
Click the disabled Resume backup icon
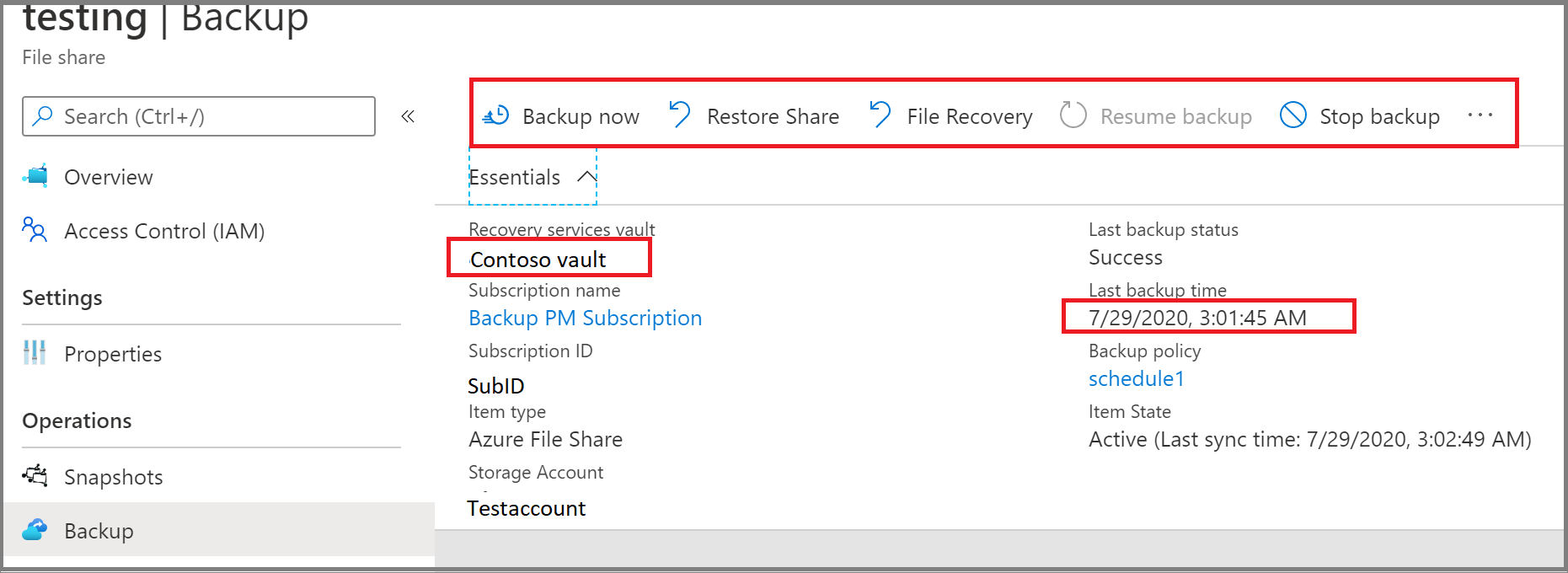[1072, 115]
